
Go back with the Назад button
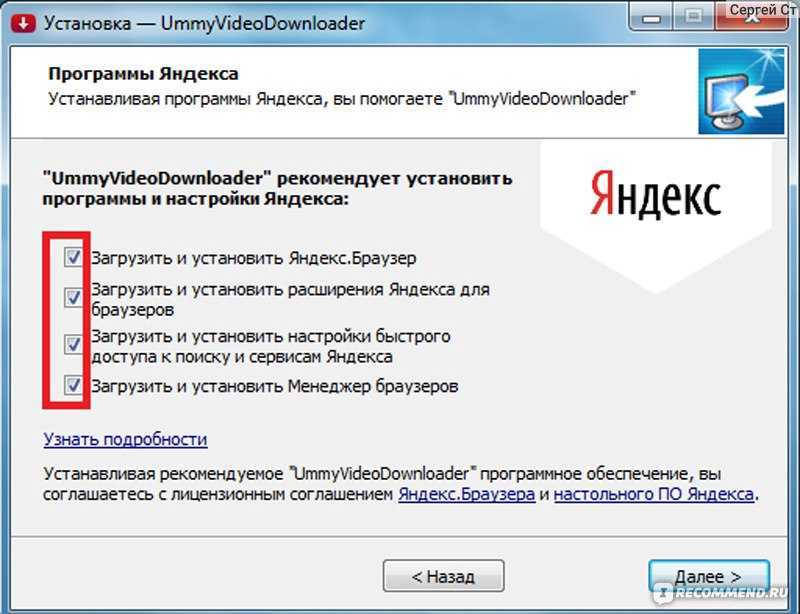tap(443, 576)
